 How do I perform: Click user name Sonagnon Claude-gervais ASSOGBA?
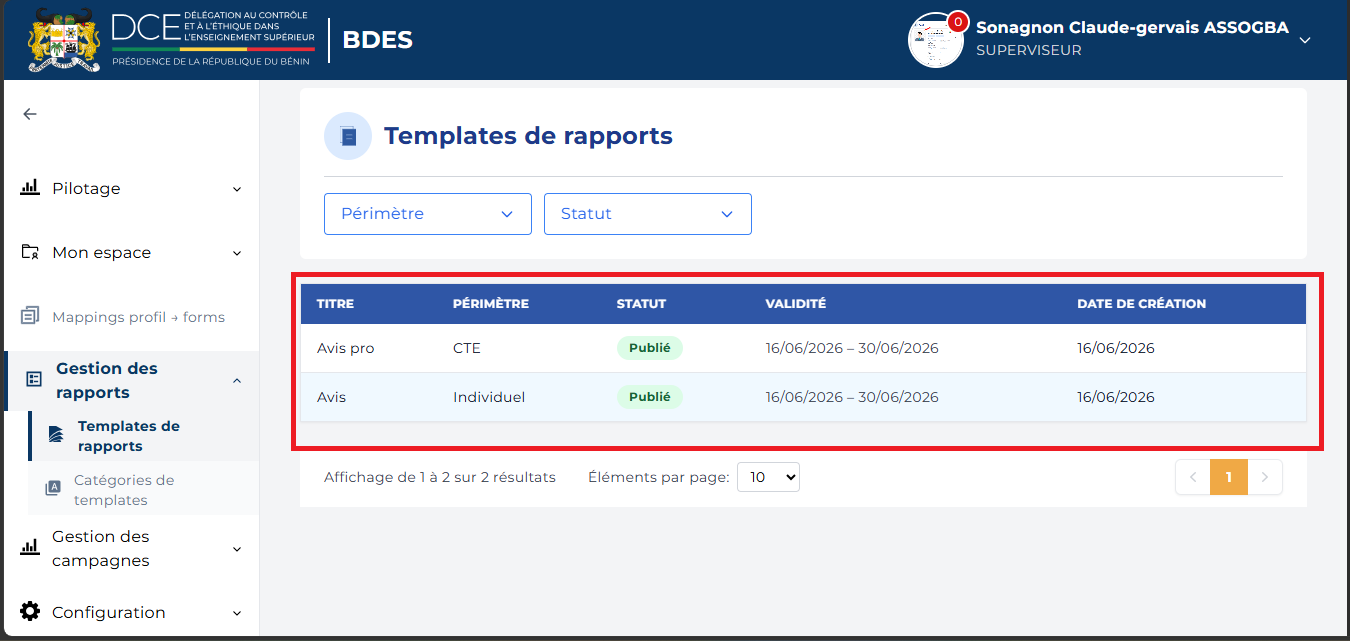[x=1132, y=28]
